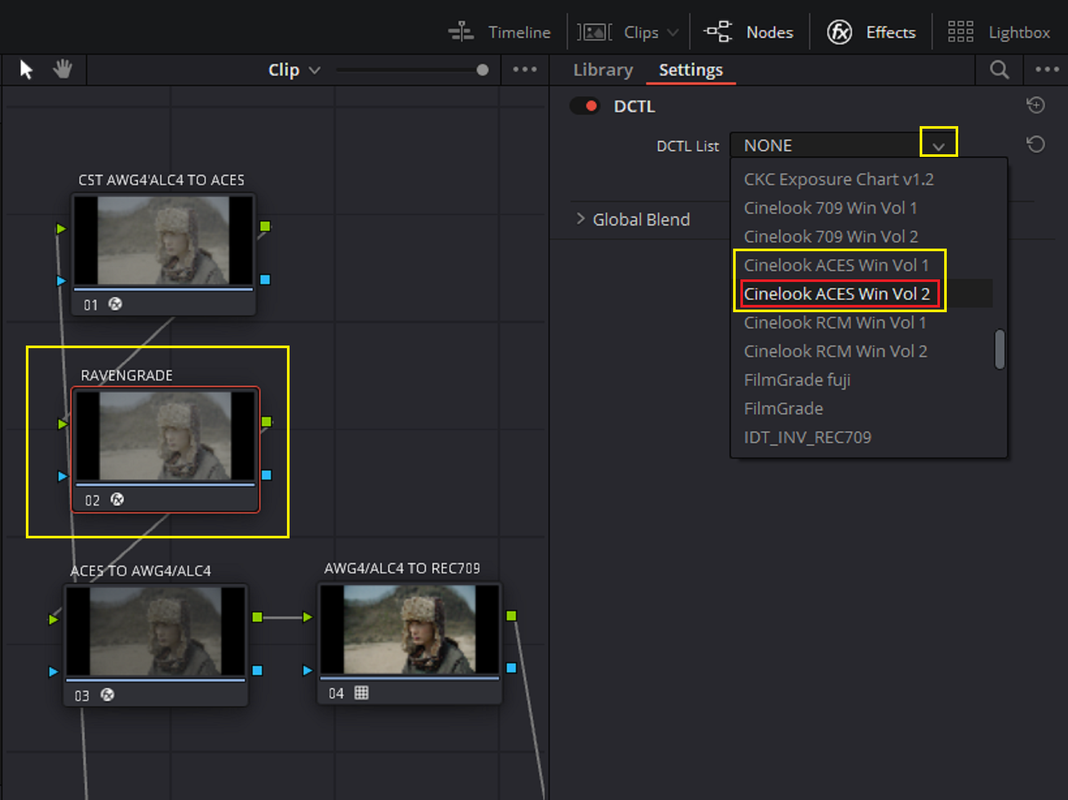
Task: Open the DCTL List dropdown arrow
Action: [939, 145]
